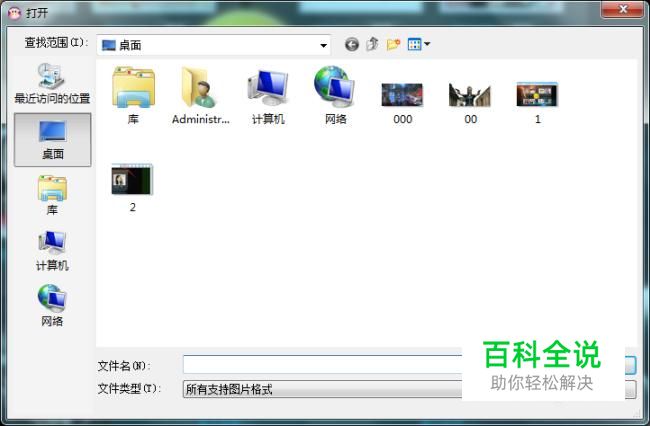Click the app icon in title bar

tap(14, 13)
